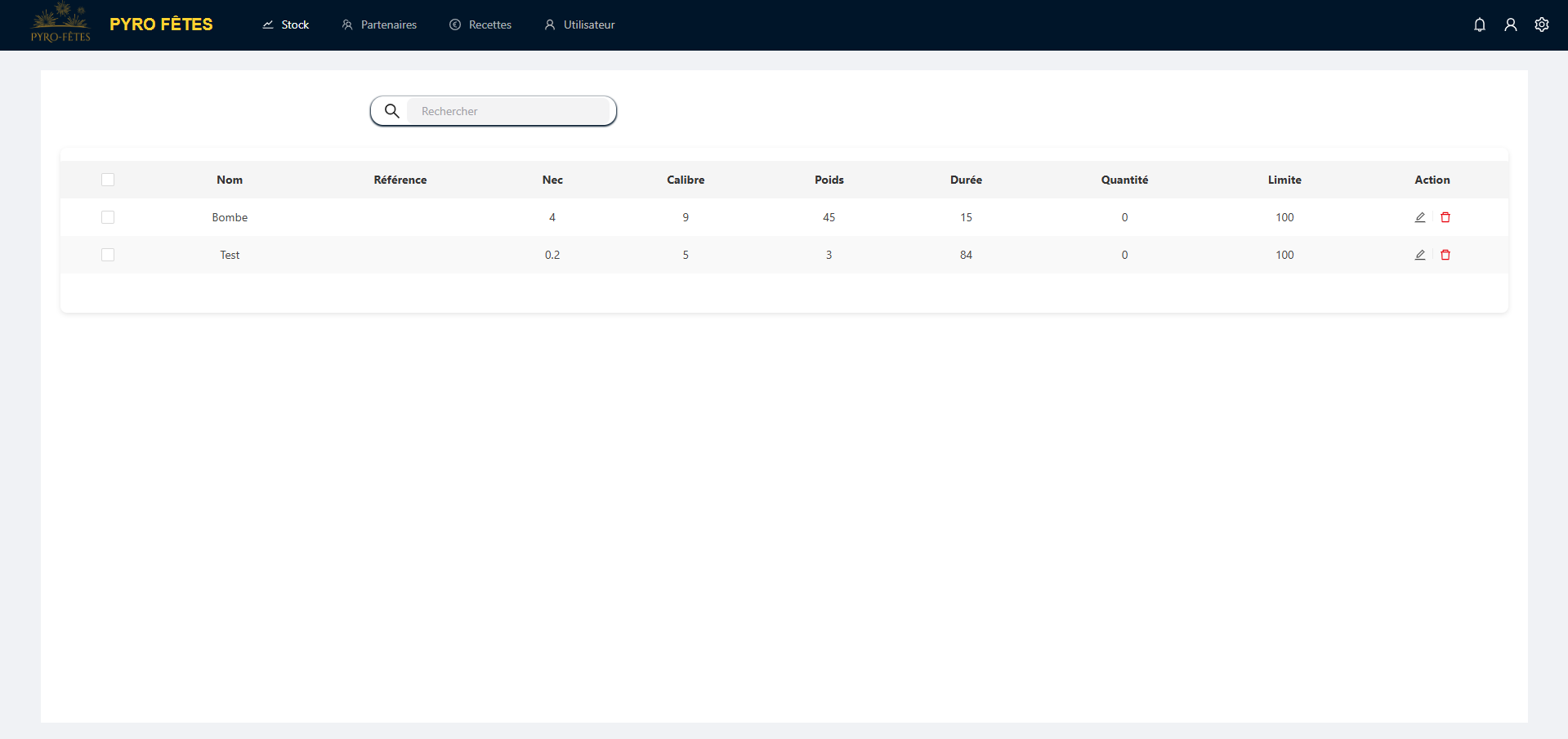
Task: Click the Pyro-Fêtes fireworks logo
Action: click(60, 23)
